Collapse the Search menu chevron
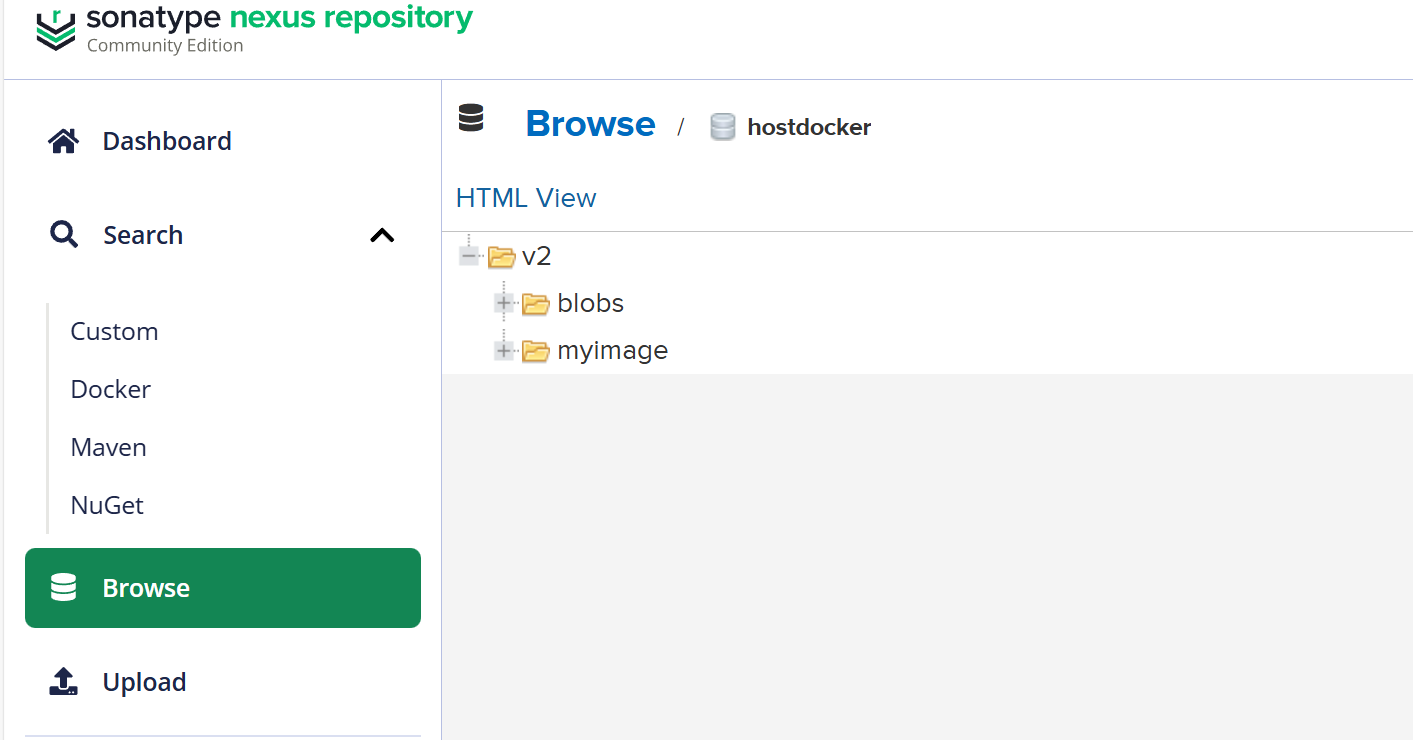The width and height of the screenshot is (1413, 740). (x=382, y=236)
